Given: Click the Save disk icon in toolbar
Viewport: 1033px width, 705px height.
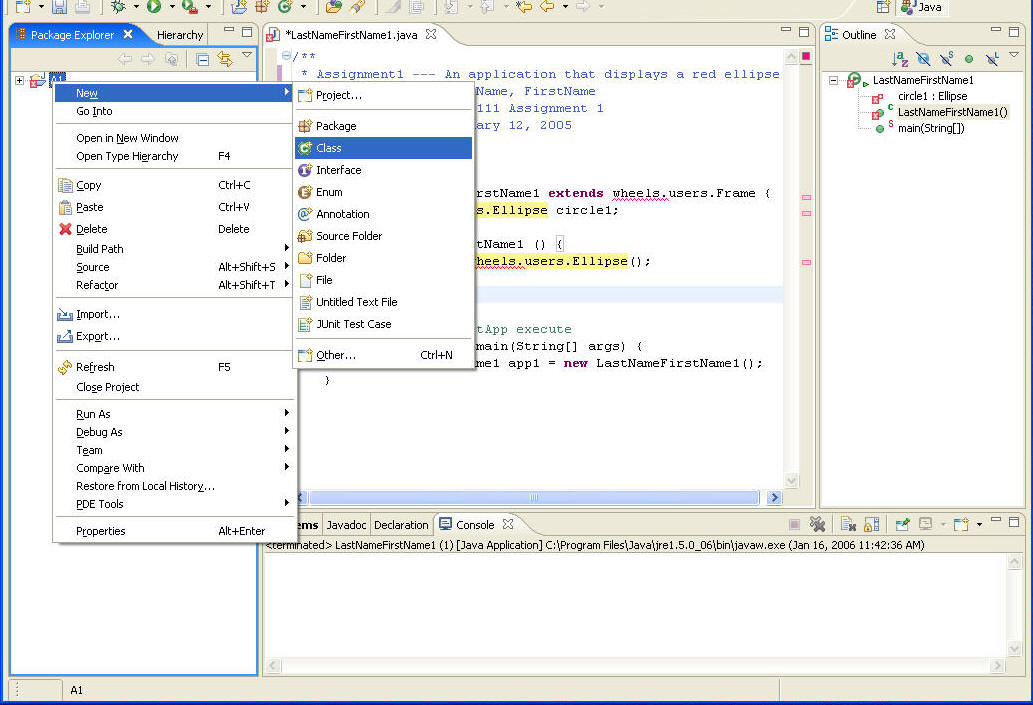Looking at the screenshot, I should click(x=60, y=7).
